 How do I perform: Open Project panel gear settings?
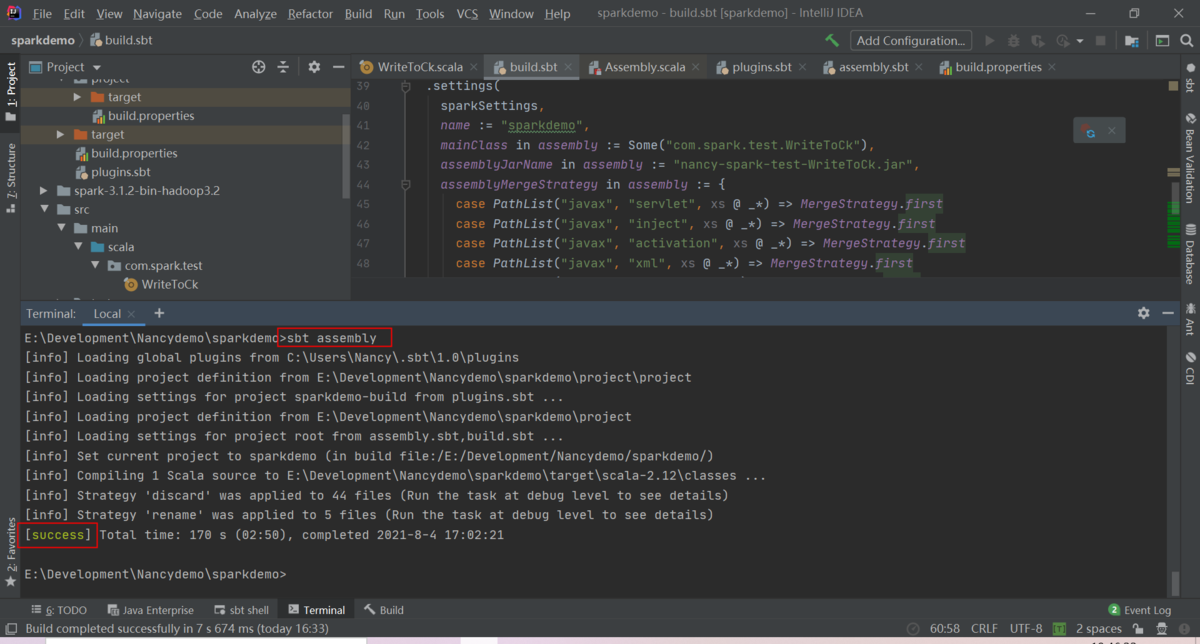click(x=314, y=67)
